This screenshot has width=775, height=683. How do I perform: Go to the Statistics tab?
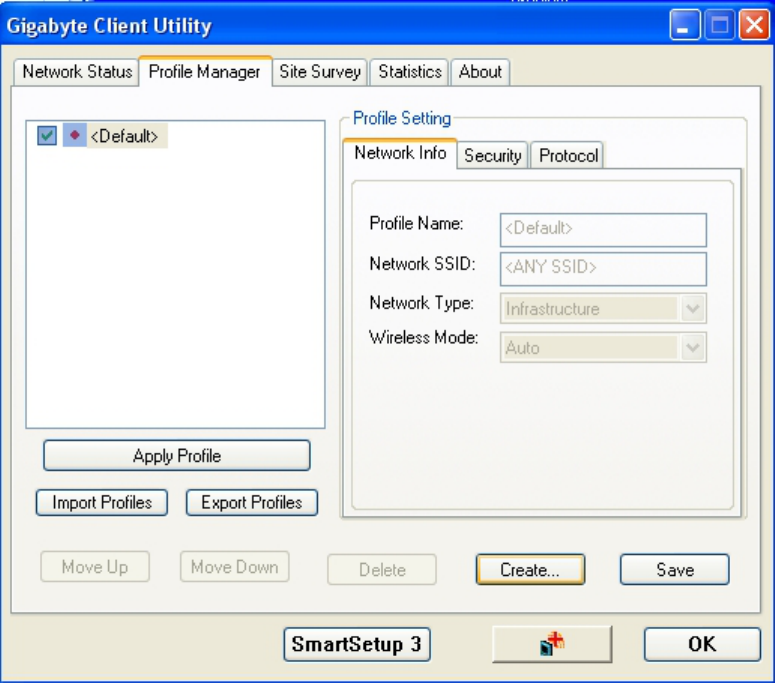(410, 72)
